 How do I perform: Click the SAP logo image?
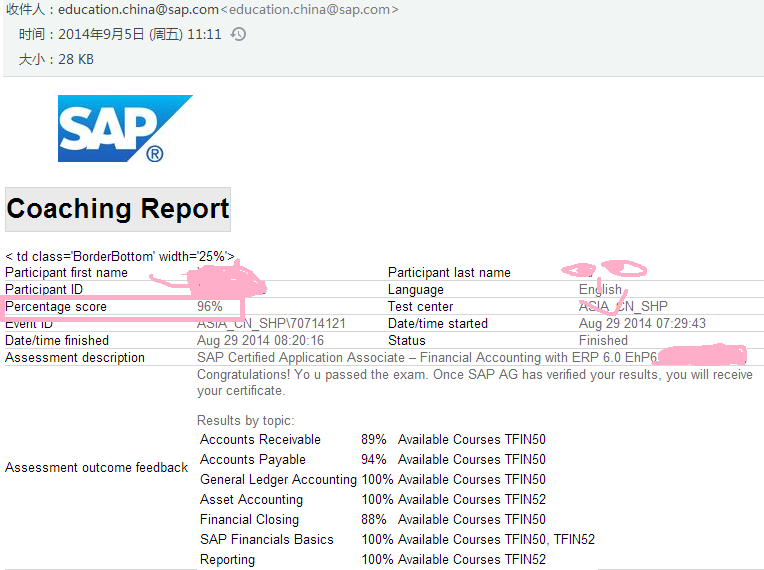pos(125,129)
